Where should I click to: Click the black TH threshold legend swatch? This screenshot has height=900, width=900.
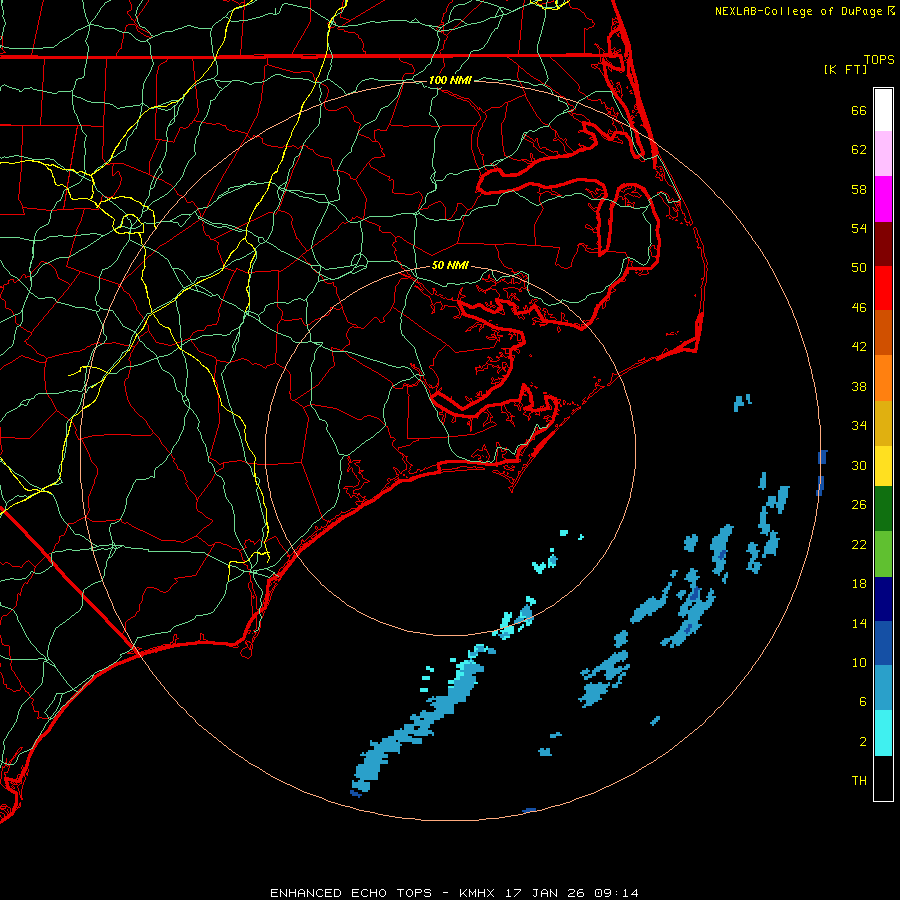point(883,778)
